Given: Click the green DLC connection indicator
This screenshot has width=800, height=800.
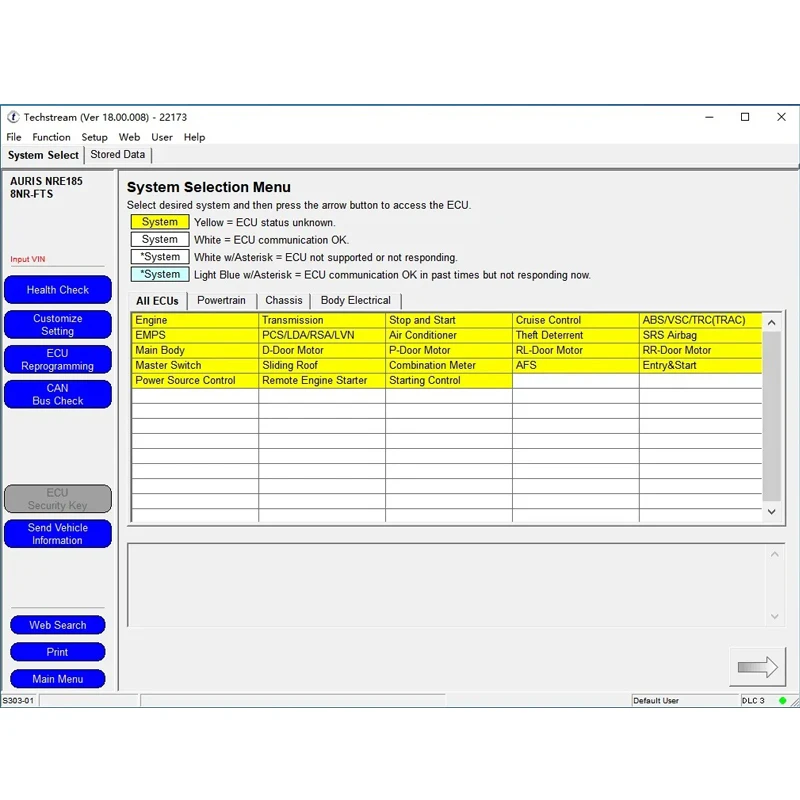Looking at the screenshot, I should [x=782, y=701].
